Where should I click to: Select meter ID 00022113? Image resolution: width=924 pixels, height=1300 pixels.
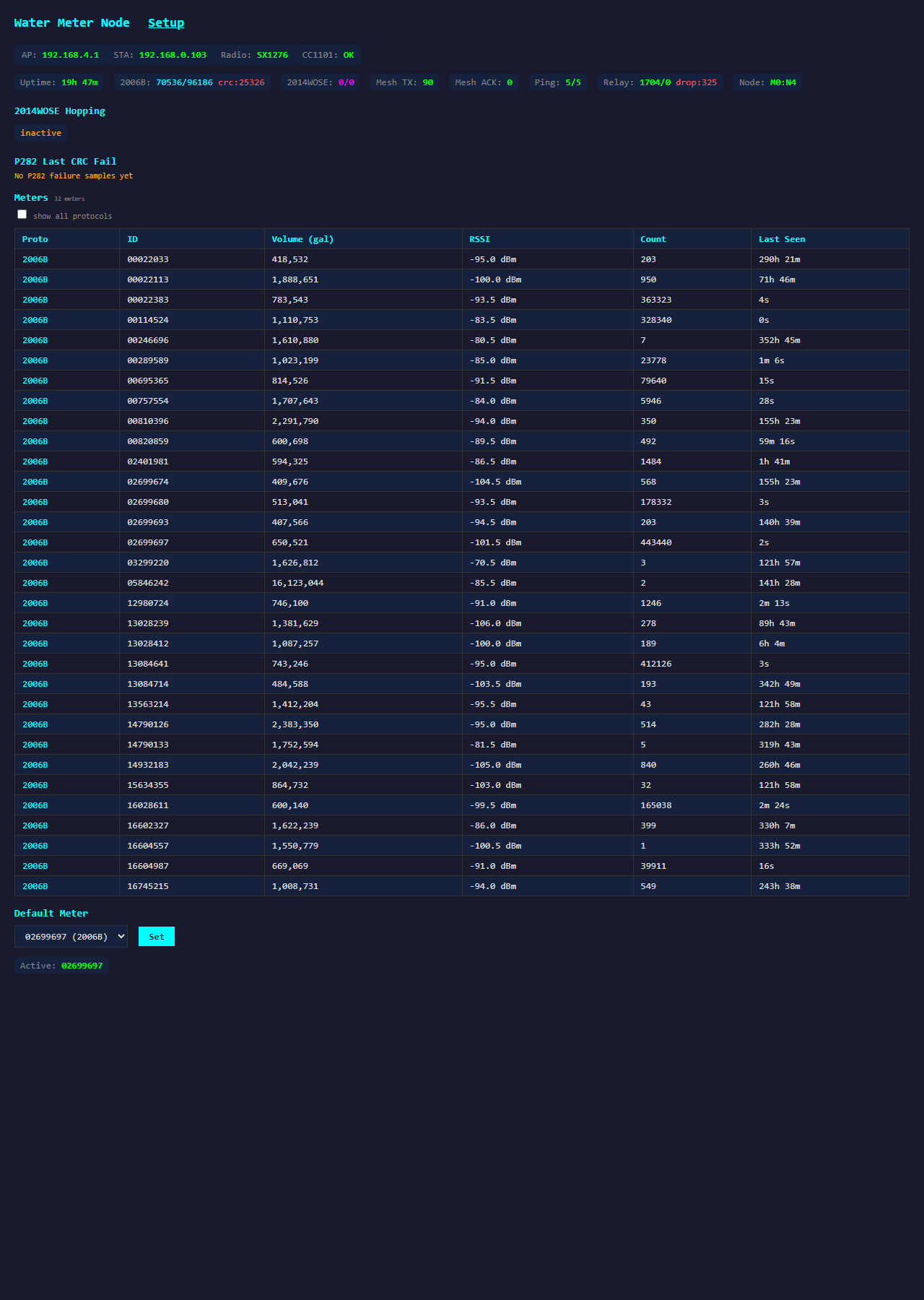(x=148, y=279)
